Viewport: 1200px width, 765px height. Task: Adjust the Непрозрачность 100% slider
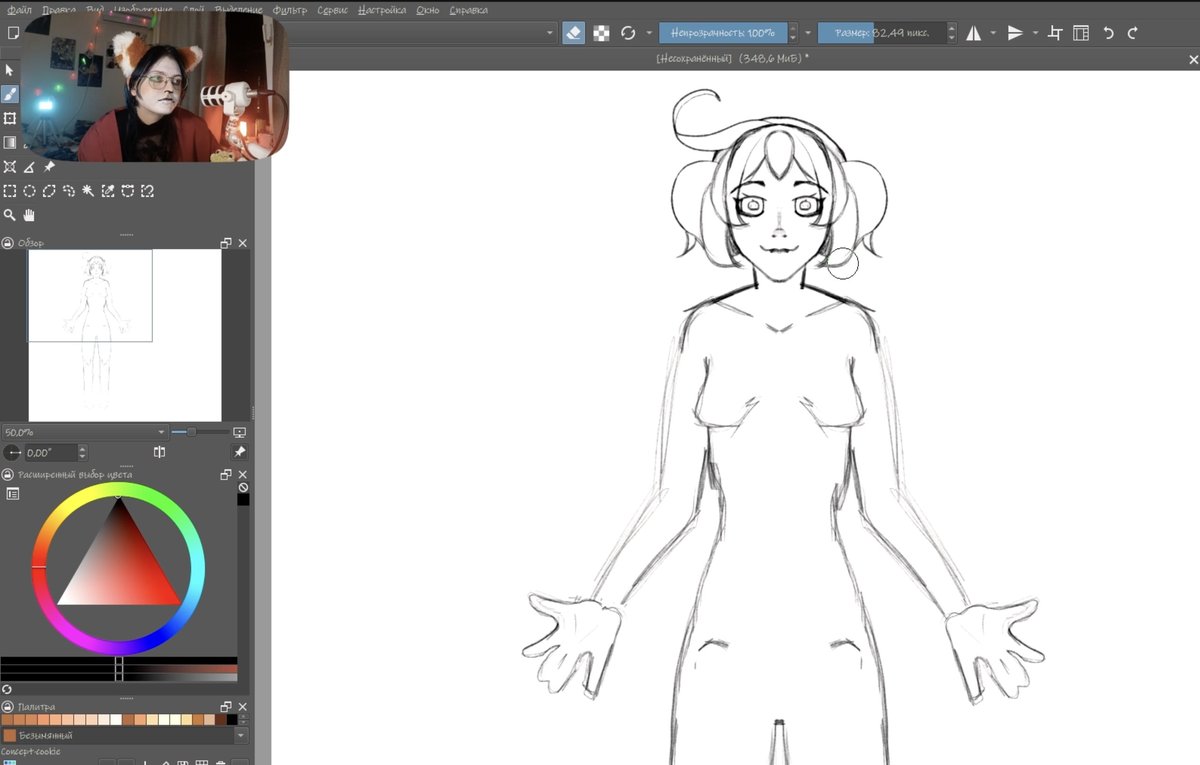pyautogui.click(x=722, y=33)
